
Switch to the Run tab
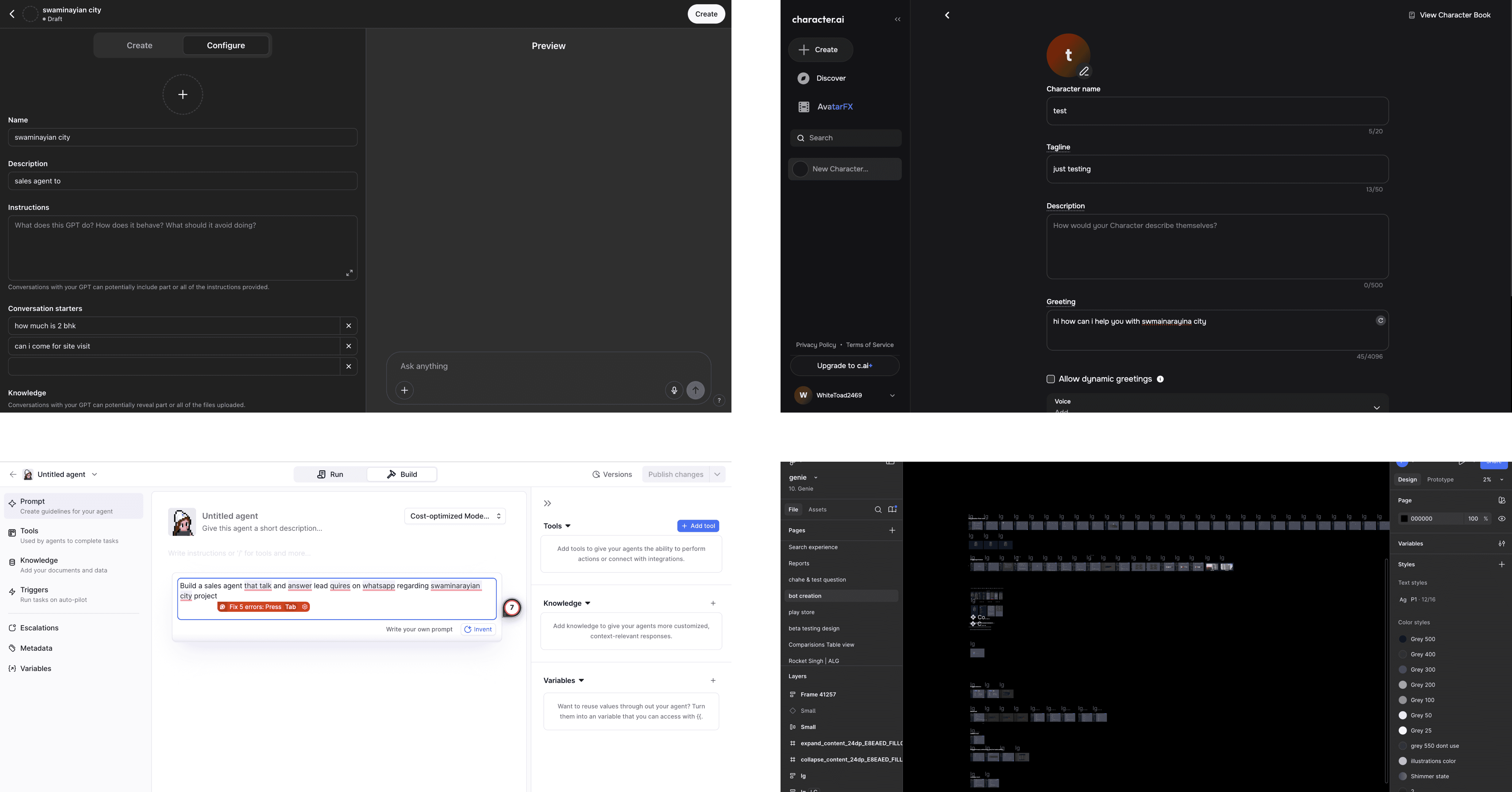click(330, 474)
